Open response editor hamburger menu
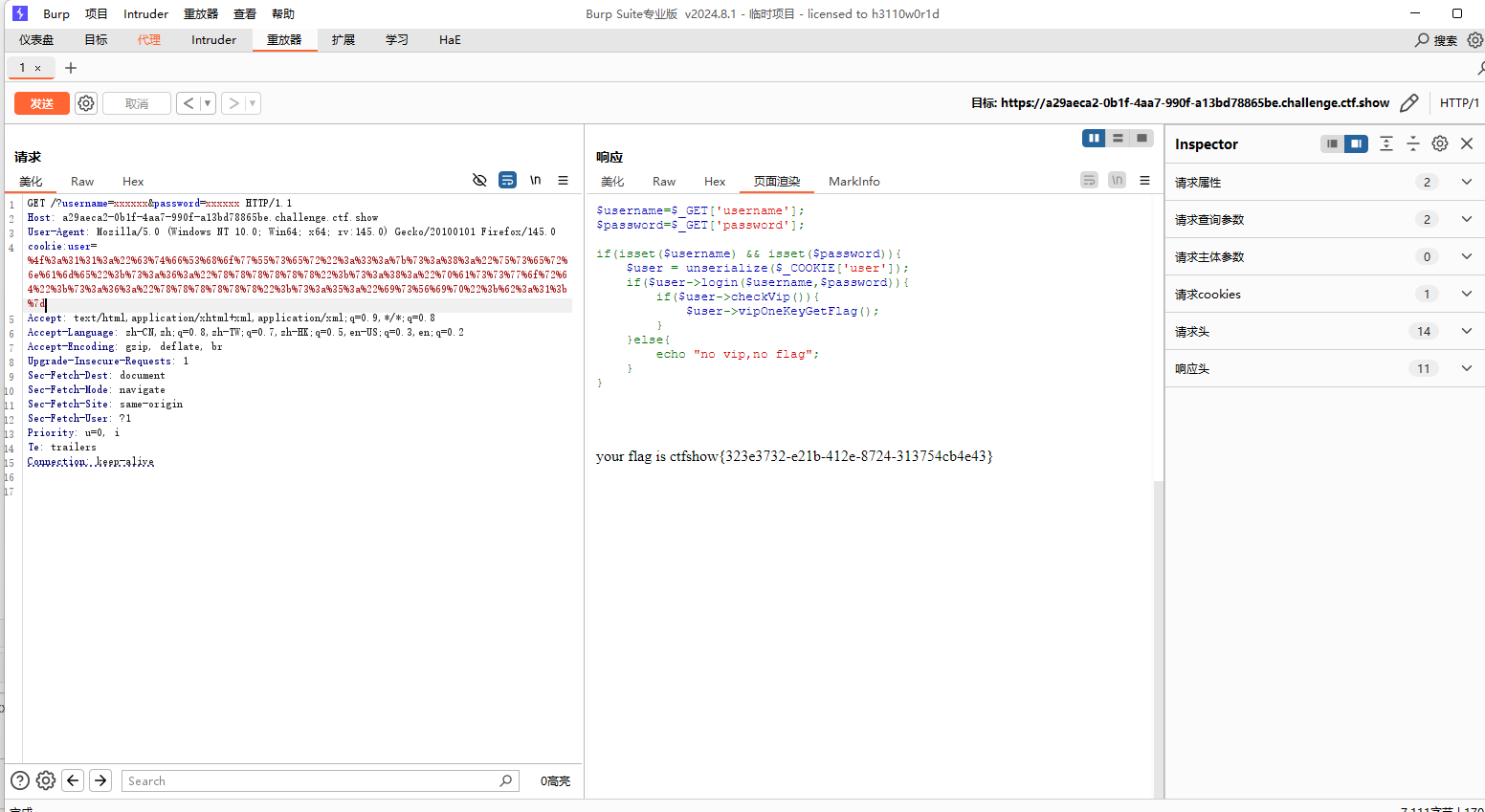This screenshot has height=812, width=1485. point(1144,180)
